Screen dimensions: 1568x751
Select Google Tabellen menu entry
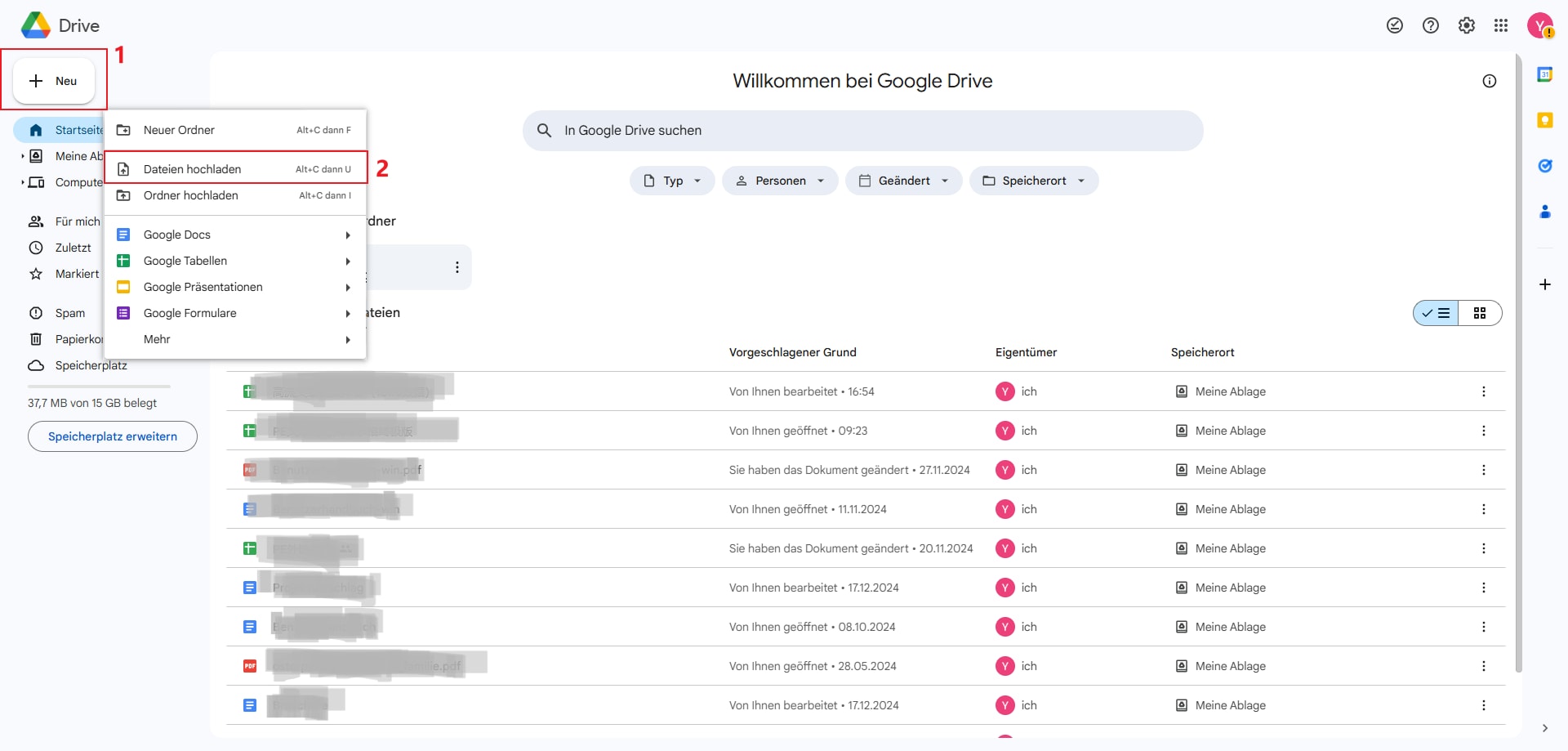tap(235, 261)
